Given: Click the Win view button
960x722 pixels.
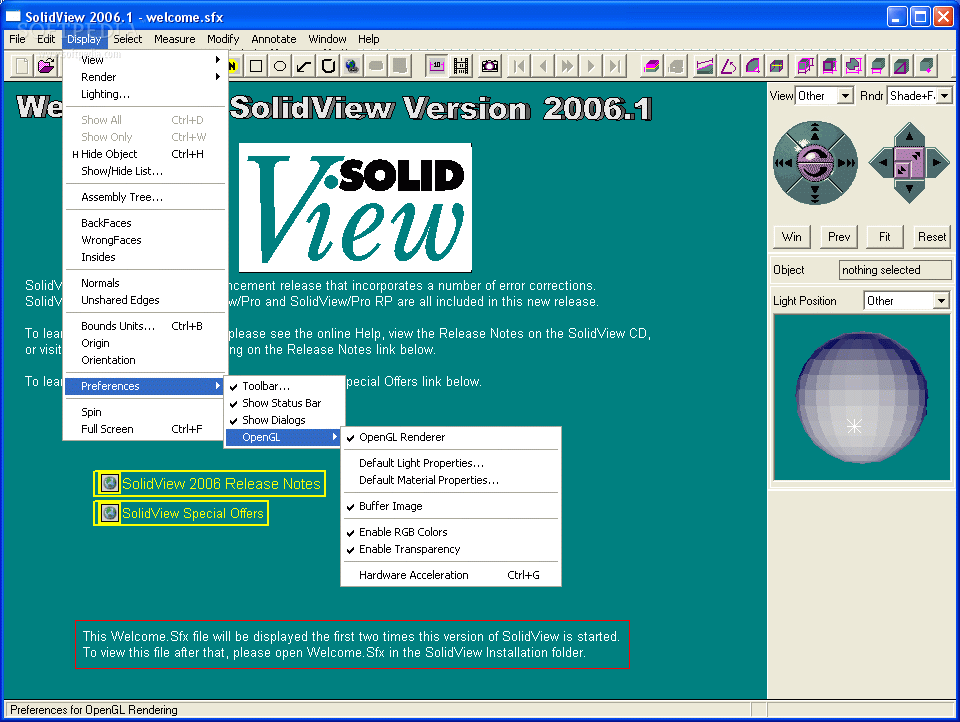Looking at the screenshot, I should pos(792,237).
